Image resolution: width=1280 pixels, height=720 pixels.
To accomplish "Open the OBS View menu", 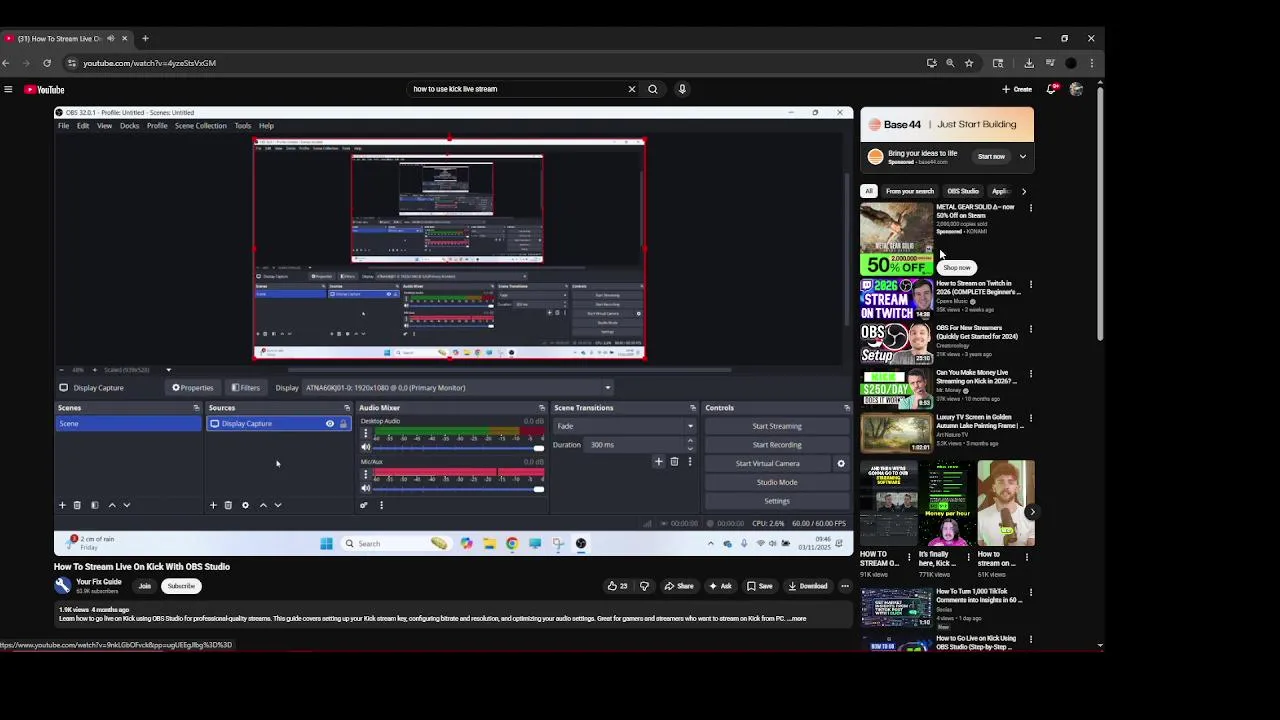I will 104,126.
